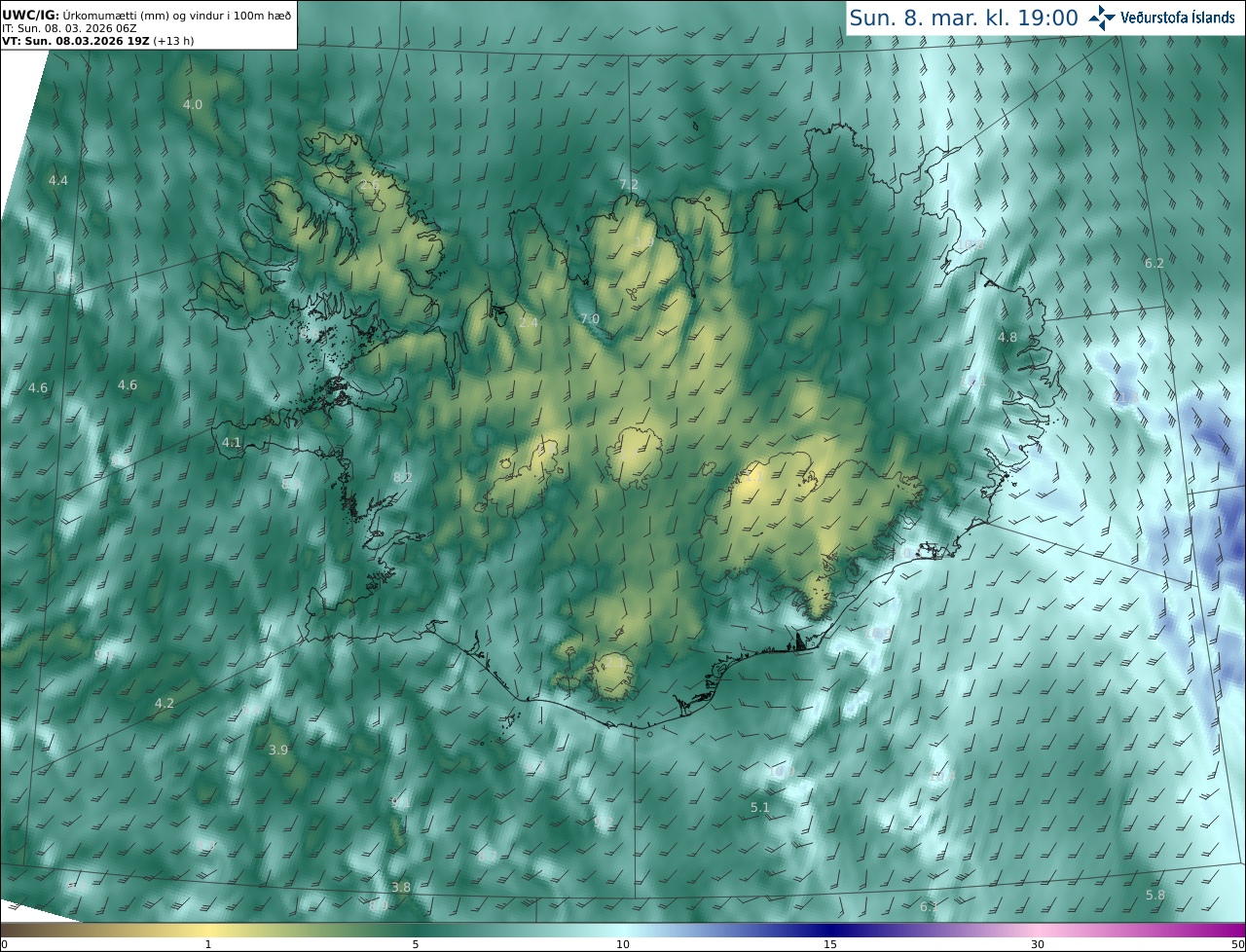Click the map value 8.2
This screenshot has height=952, width=1246.
(x=403, y=477)
